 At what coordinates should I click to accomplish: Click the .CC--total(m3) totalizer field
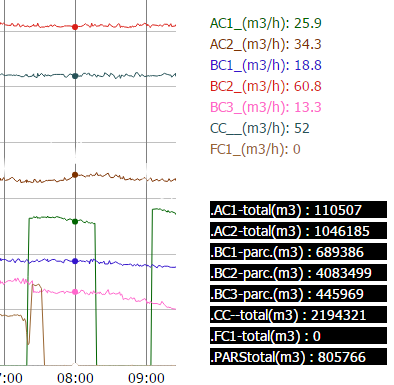pos(298,315)
